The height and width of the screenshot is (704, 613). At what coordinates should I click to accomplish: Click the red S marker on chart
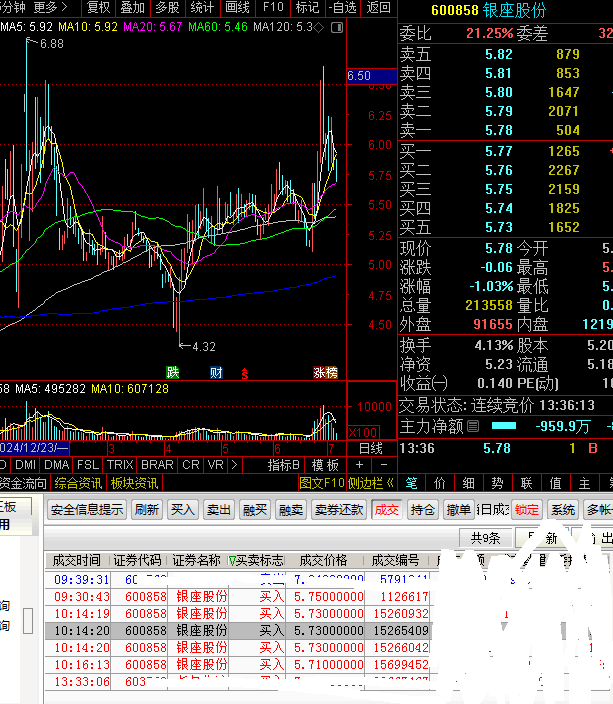tap(245, 374)
